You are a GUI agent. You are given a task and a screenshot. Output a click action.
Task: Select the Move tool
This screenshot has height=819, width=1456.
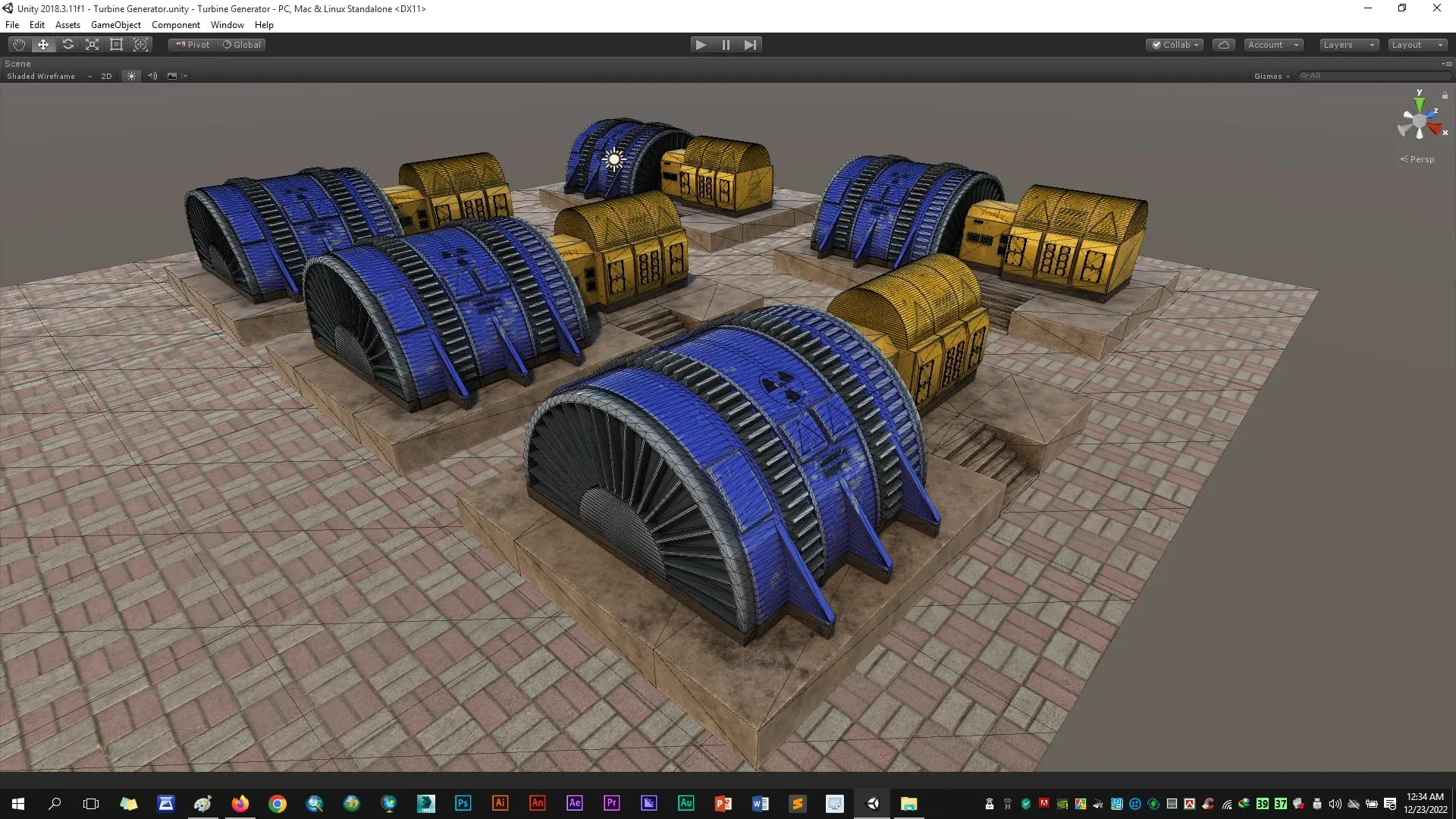43,45
